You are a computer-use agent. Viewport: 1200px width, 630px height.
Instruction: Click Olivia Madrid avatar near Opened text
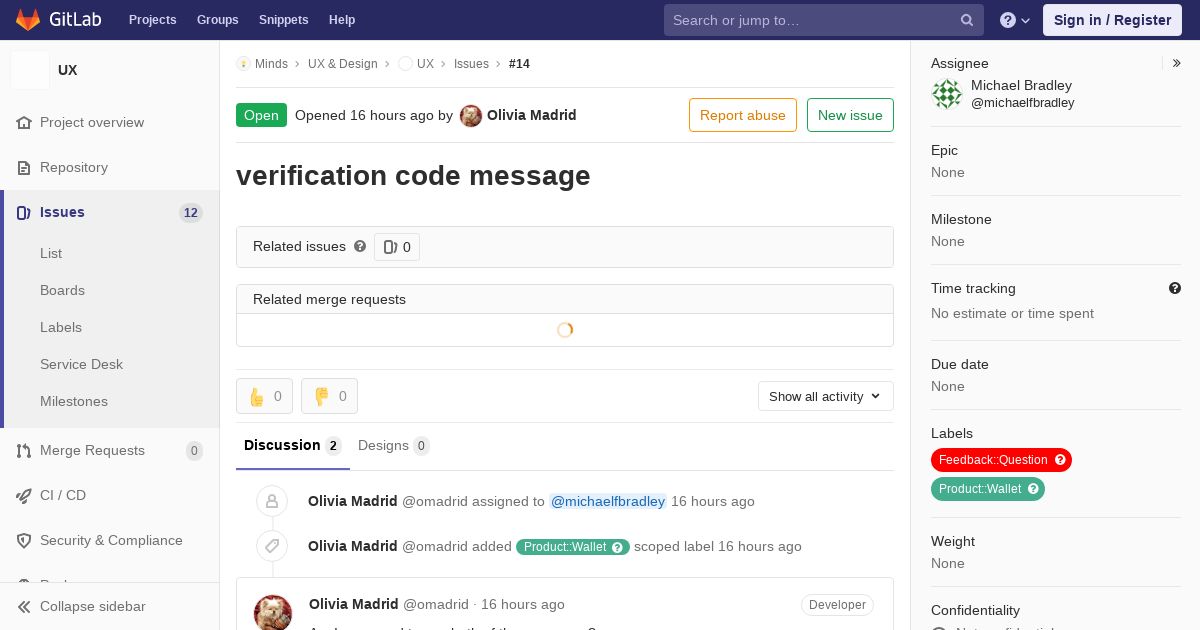(471, 116)
